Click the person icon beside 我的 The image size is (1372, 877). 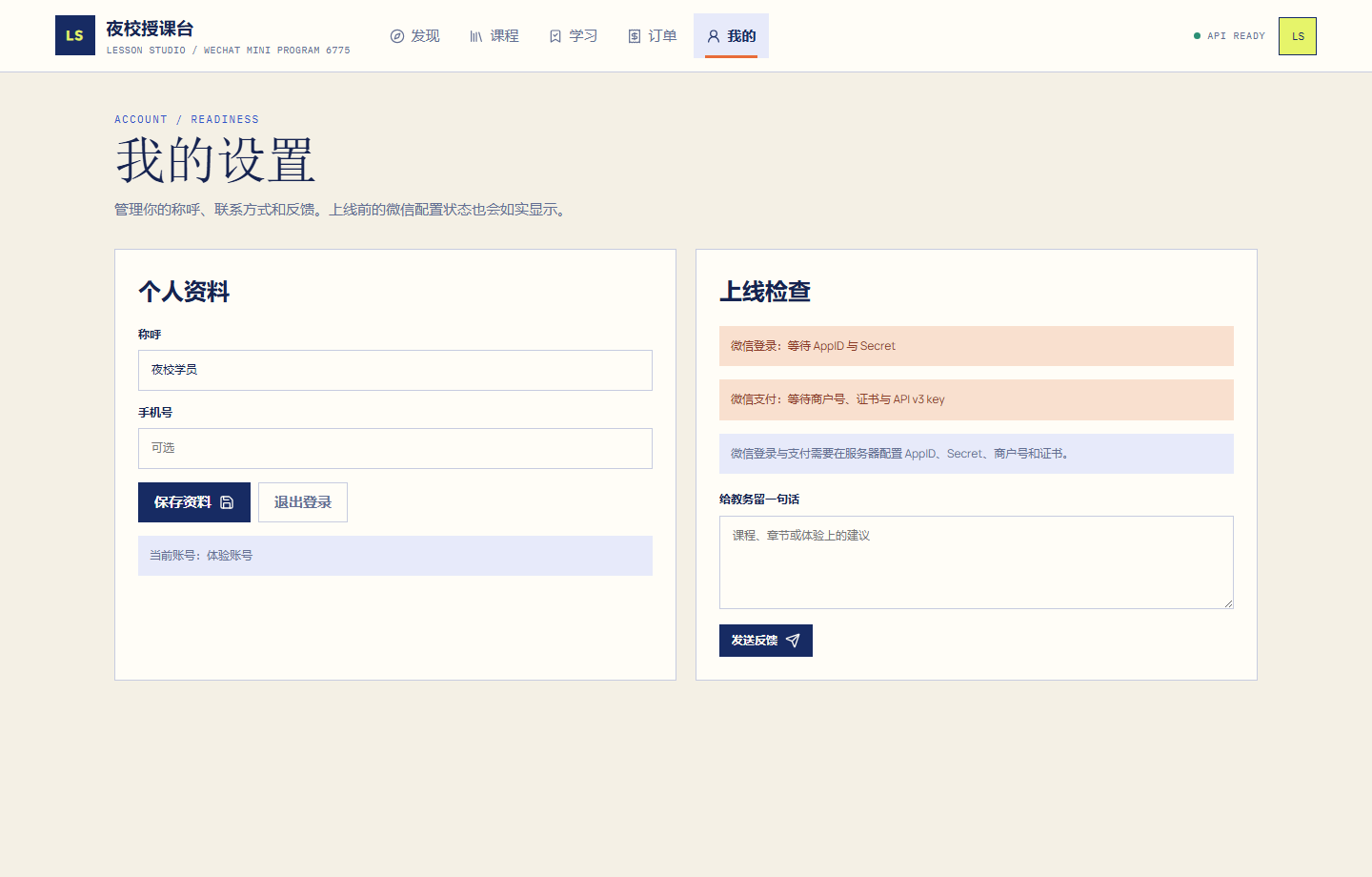[714, 36]
